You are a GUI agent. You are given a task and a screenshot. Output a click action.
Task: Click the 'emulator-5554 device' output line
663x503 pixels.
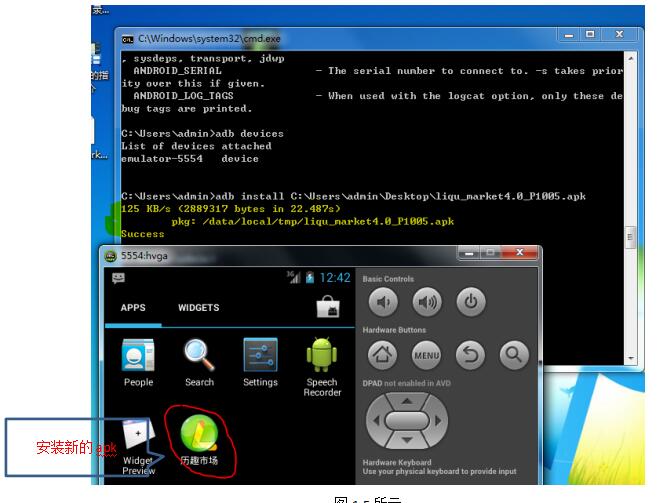(189, 159)
